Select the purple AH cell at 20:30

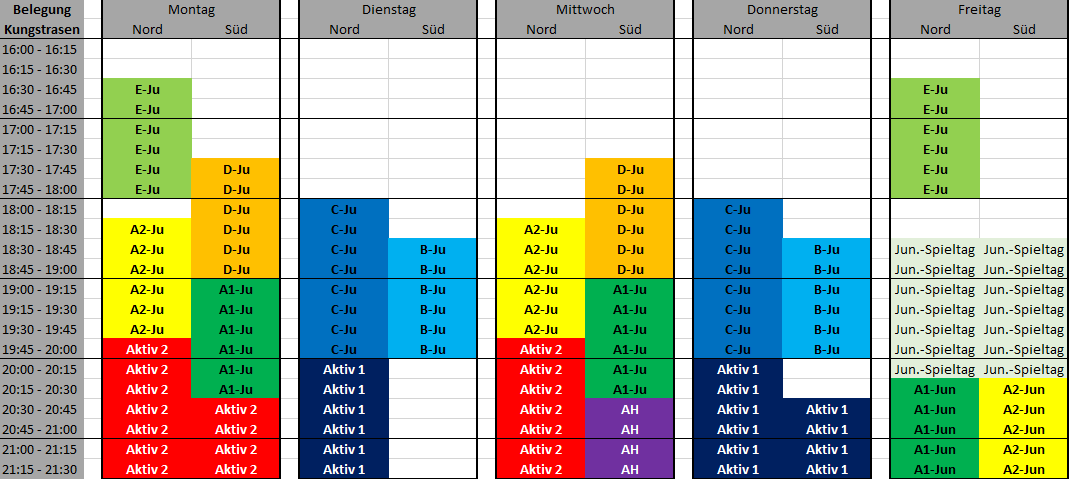click(x=630, y=410)
